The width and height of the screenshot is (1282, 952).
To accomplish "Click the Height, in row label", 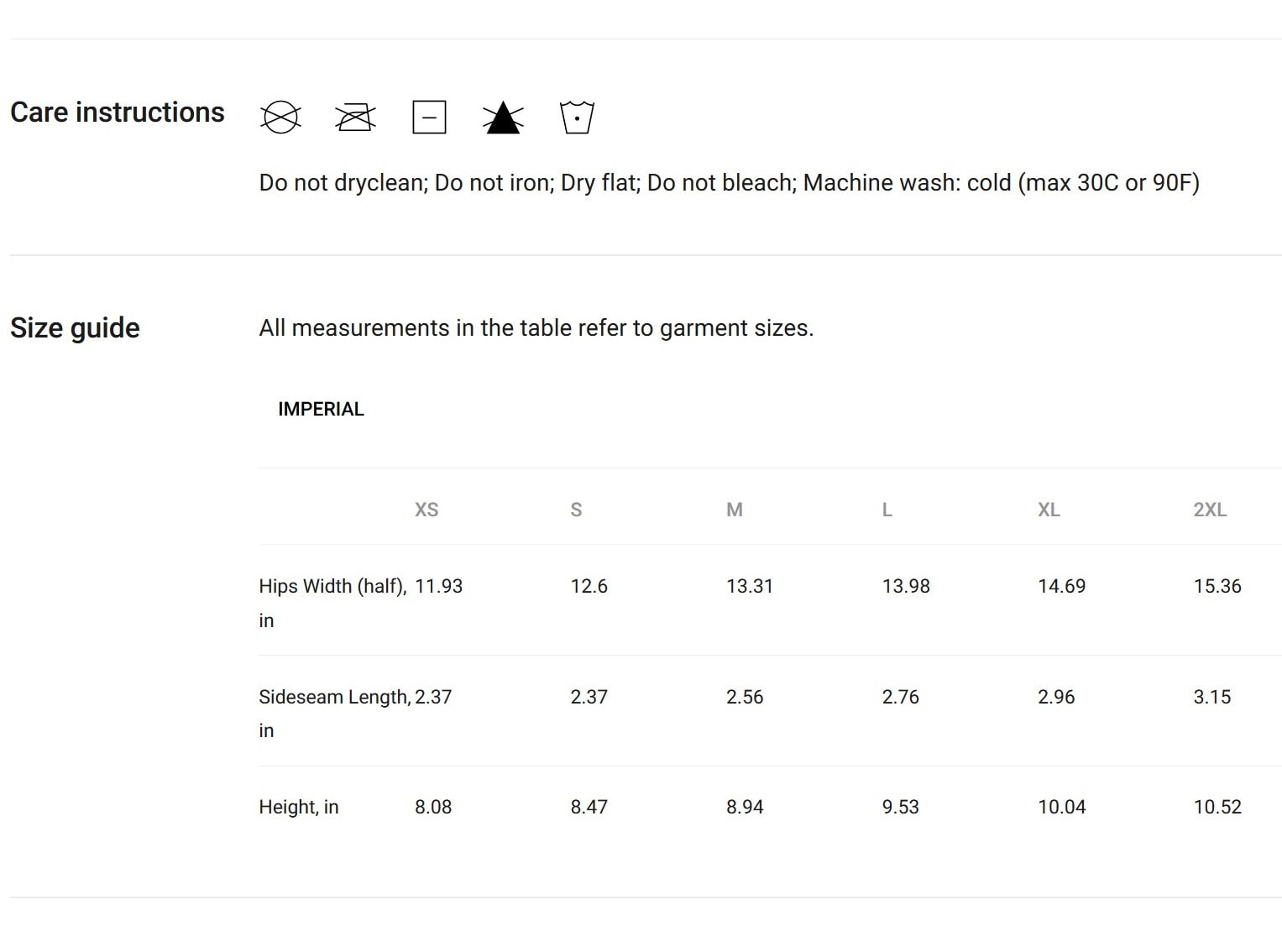I will (x=299, y=807).
